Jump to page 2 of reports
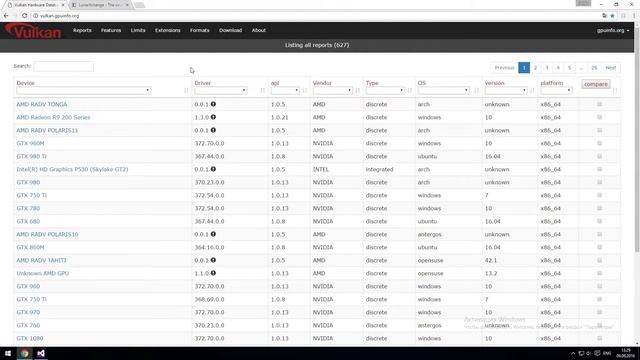This screenshot has height=360, width=640. tap(536, 68)
